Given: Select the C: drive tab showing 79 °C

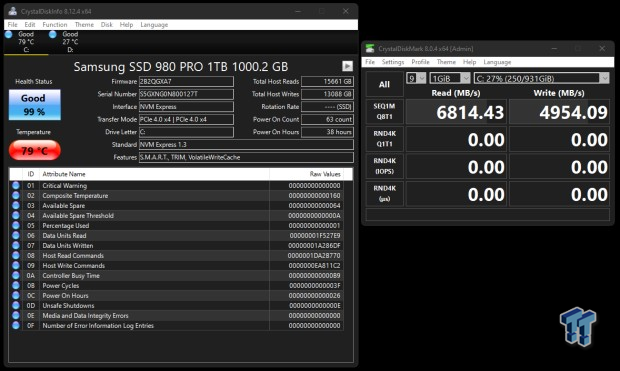Looking at the screenshot, I should point(26,42).
